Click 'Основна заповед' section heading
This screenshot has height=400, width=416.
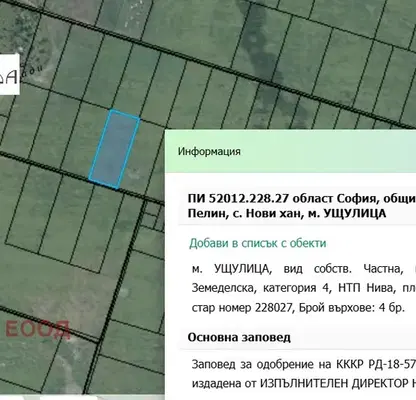tap(239, 337)
